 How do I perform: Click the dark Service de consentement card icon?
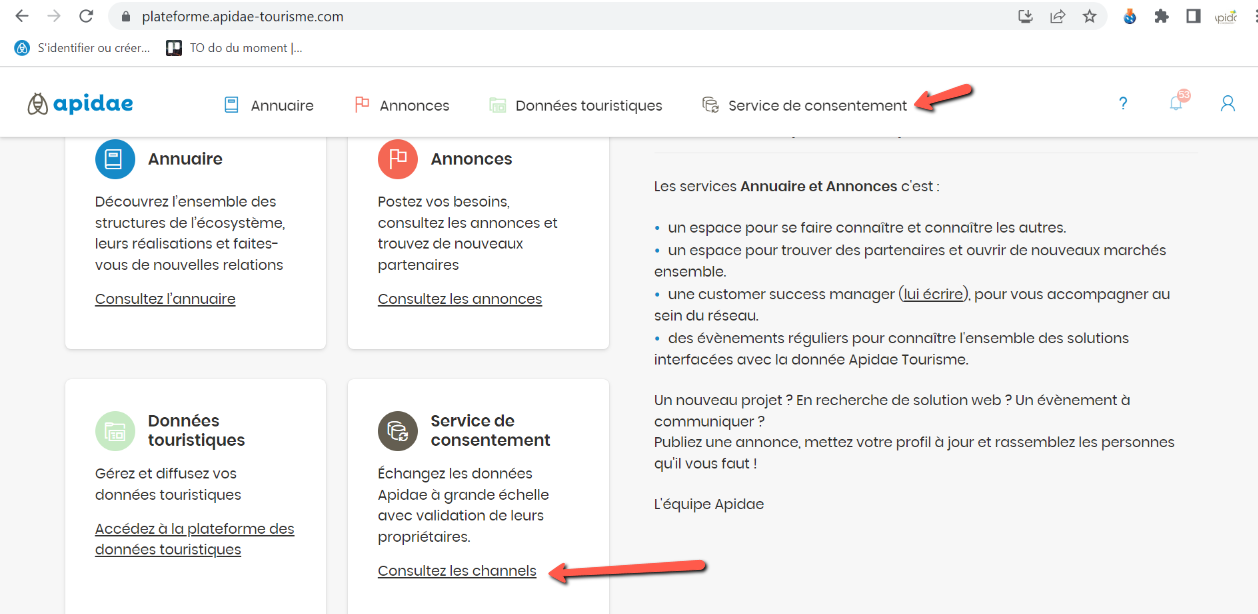pos(398,431)
